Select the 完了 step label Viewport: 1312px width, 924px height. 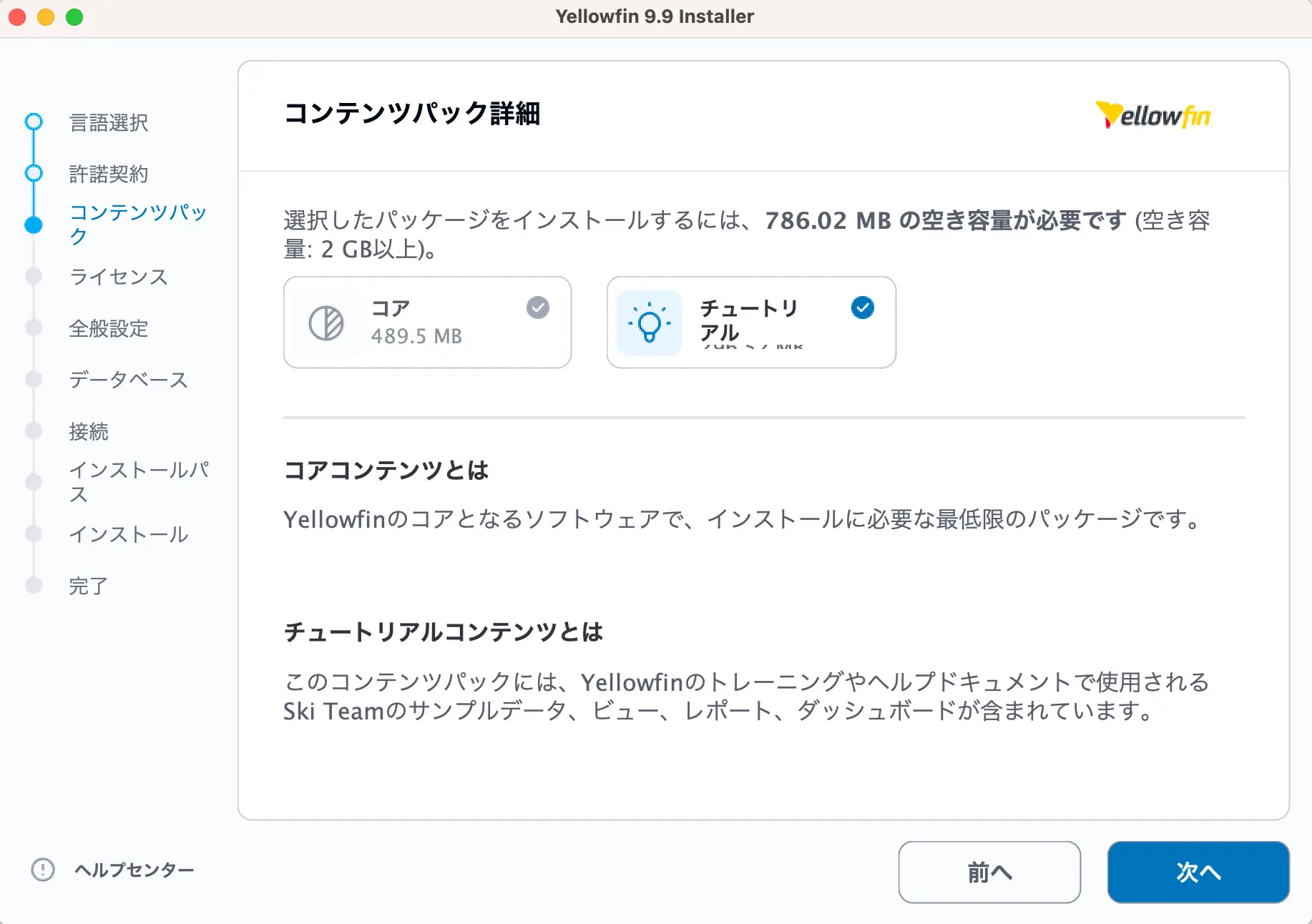[x=89, y=586]
